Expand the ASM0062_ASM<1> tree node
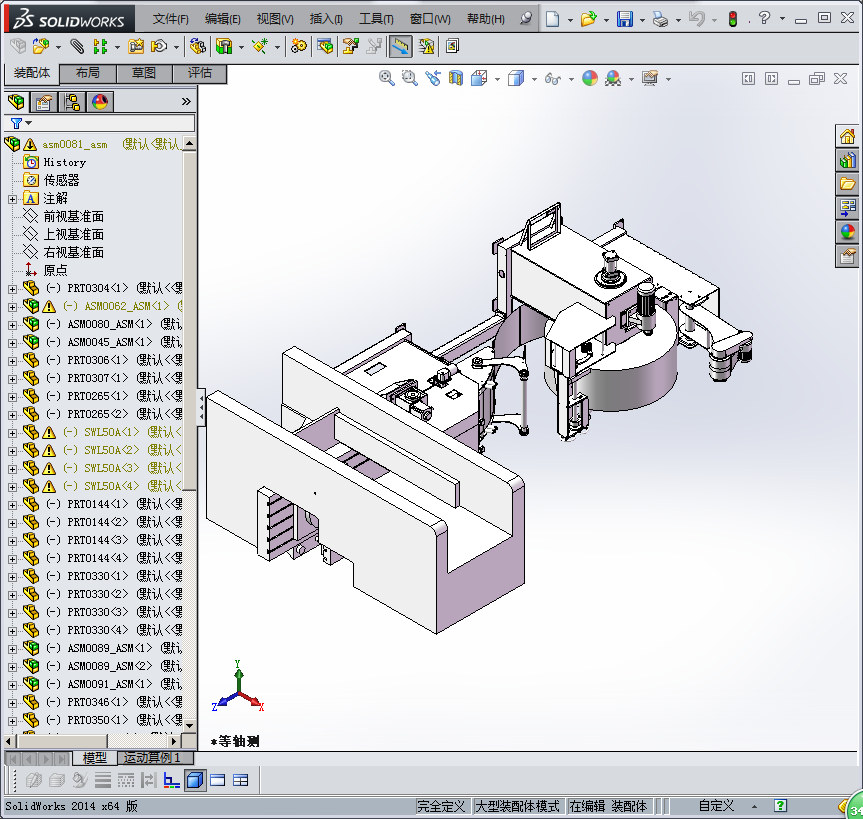Viewport: 863px width, 819px height. coord(12,307)
